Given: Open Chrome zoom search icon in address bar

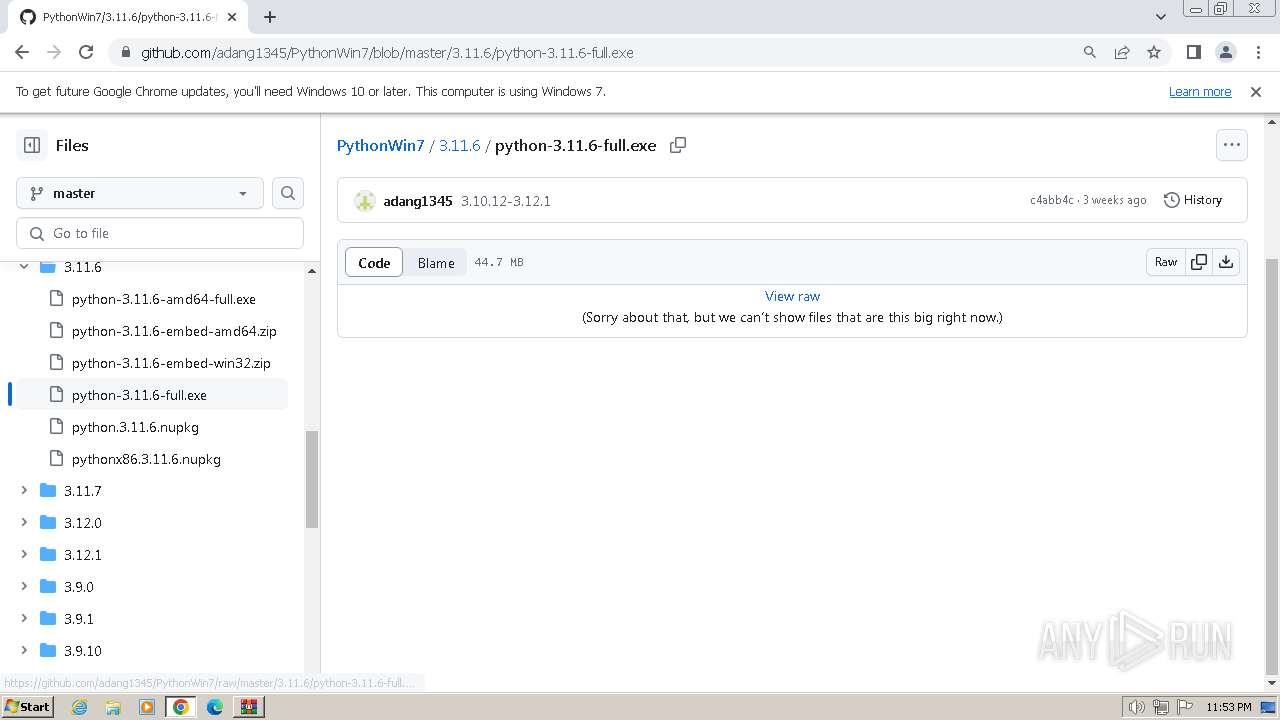Looking at the screenshot, I should coord(1090,52).
